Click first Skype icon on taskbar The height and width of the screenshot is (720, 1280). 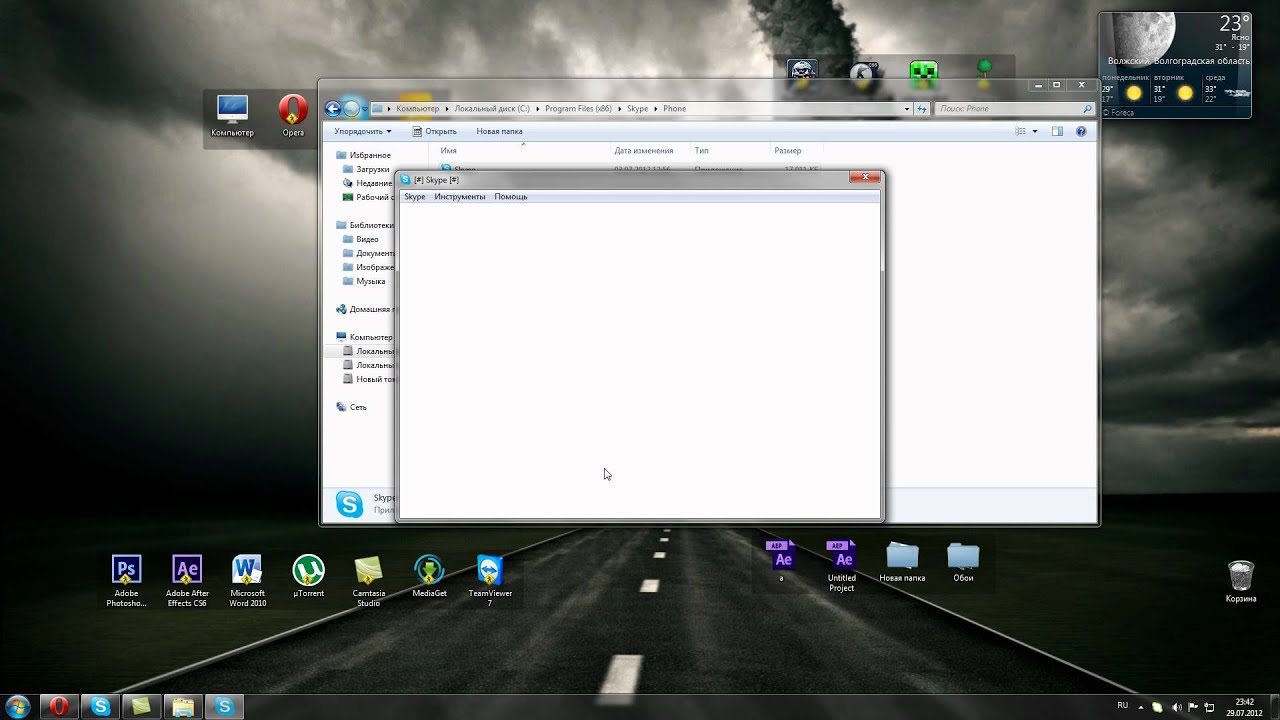pyautogui.click(x=100, y=707)
